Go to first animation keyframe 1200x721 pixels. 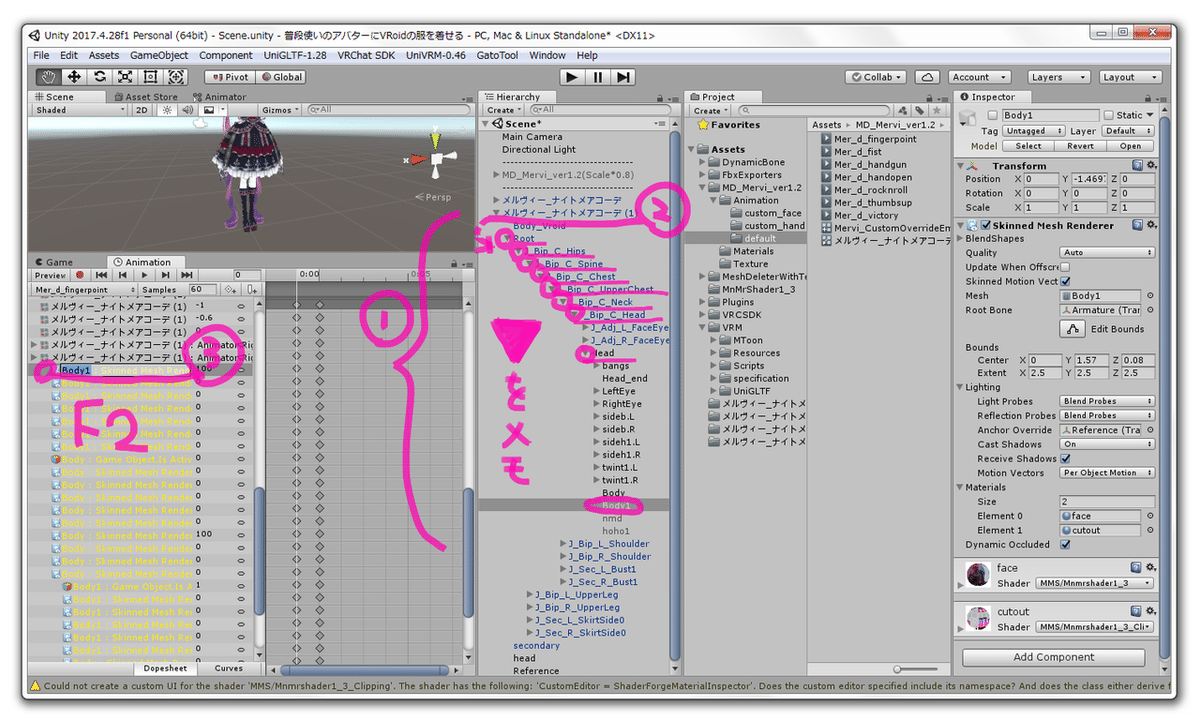[x=101, y=275]
